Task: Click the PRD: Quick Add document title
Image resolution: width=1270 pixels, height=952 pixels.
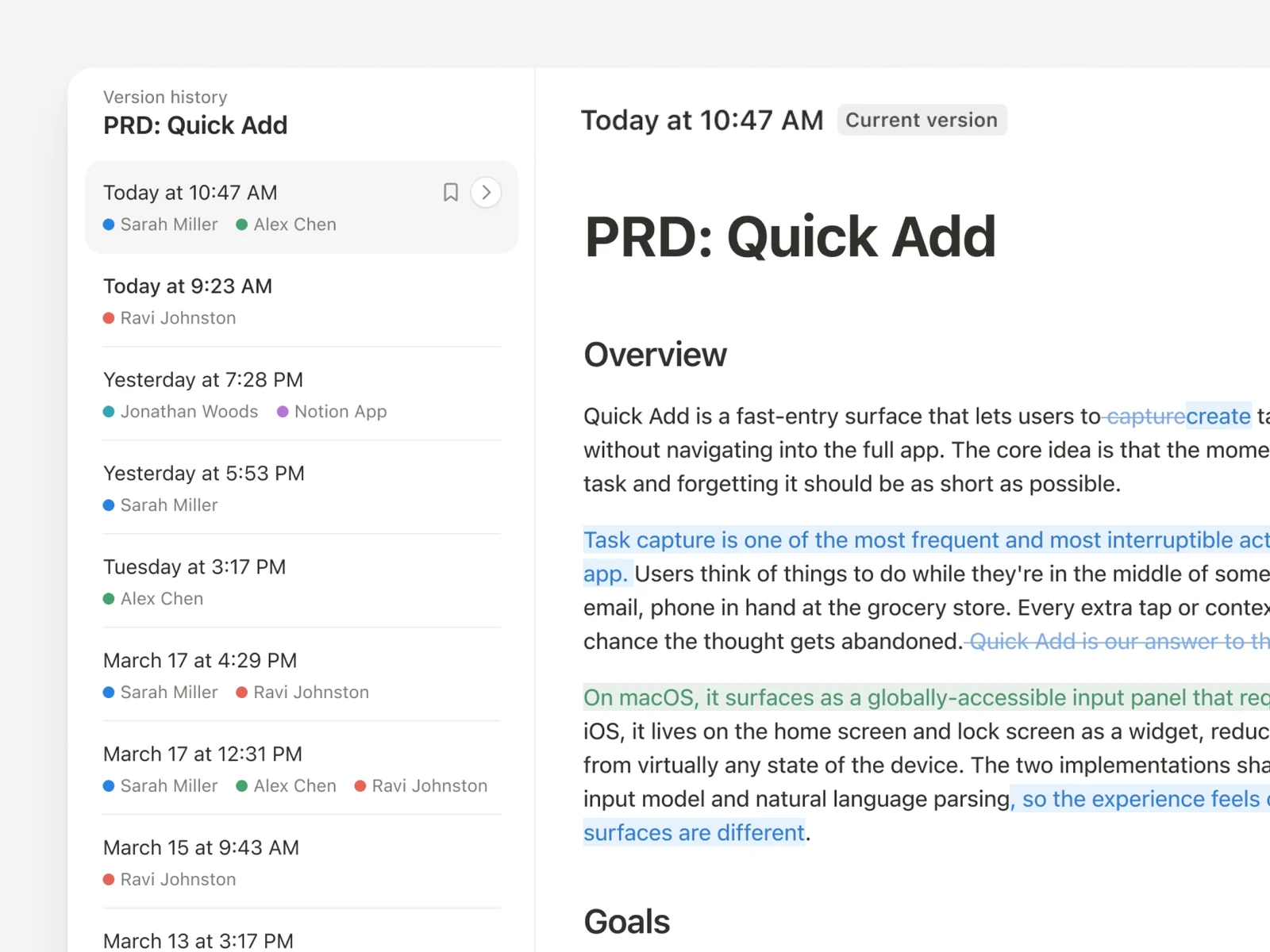Action: tap(791, 236)
